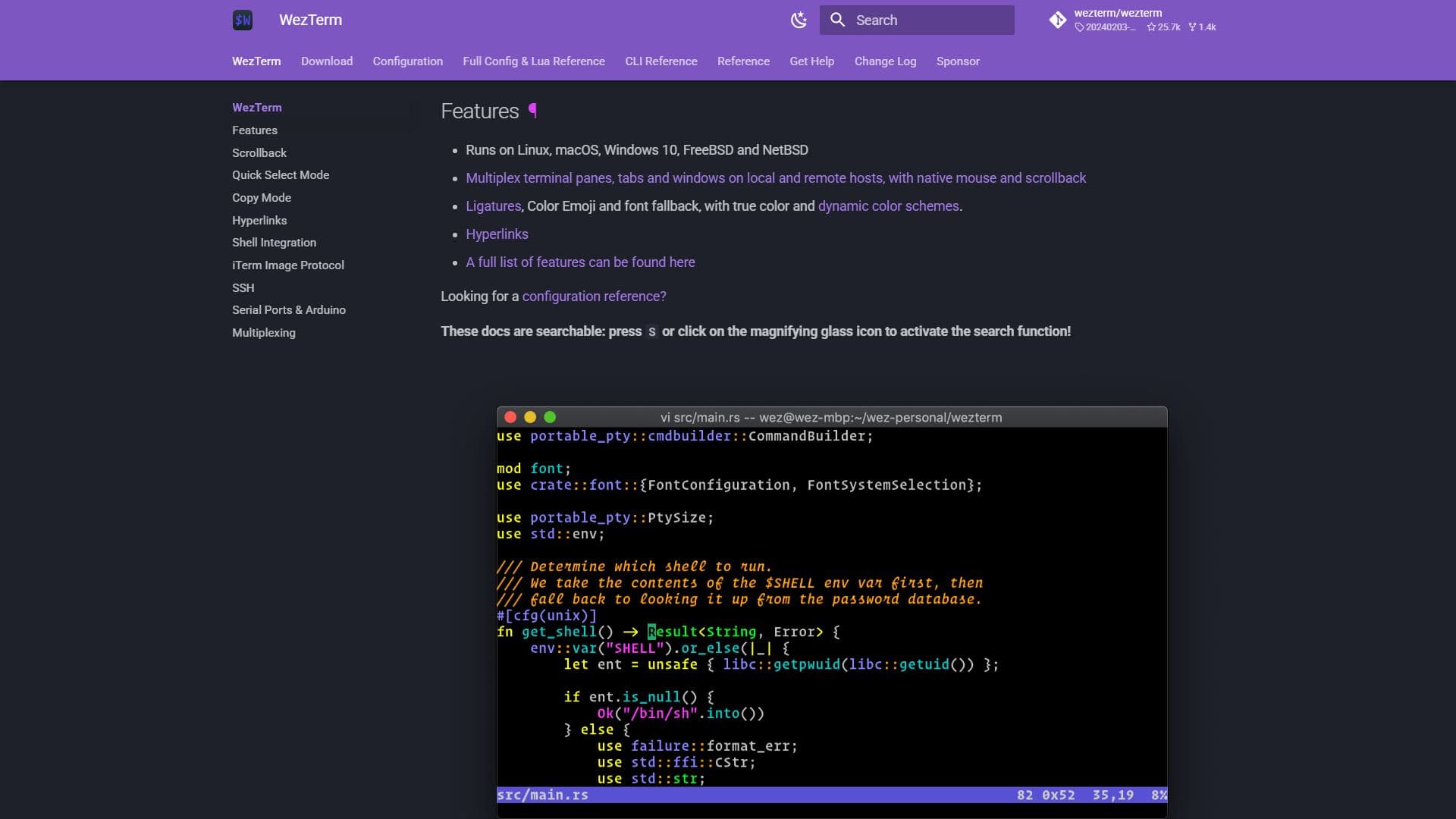Click the 1.4k forks count

(x=1203, y=27)
